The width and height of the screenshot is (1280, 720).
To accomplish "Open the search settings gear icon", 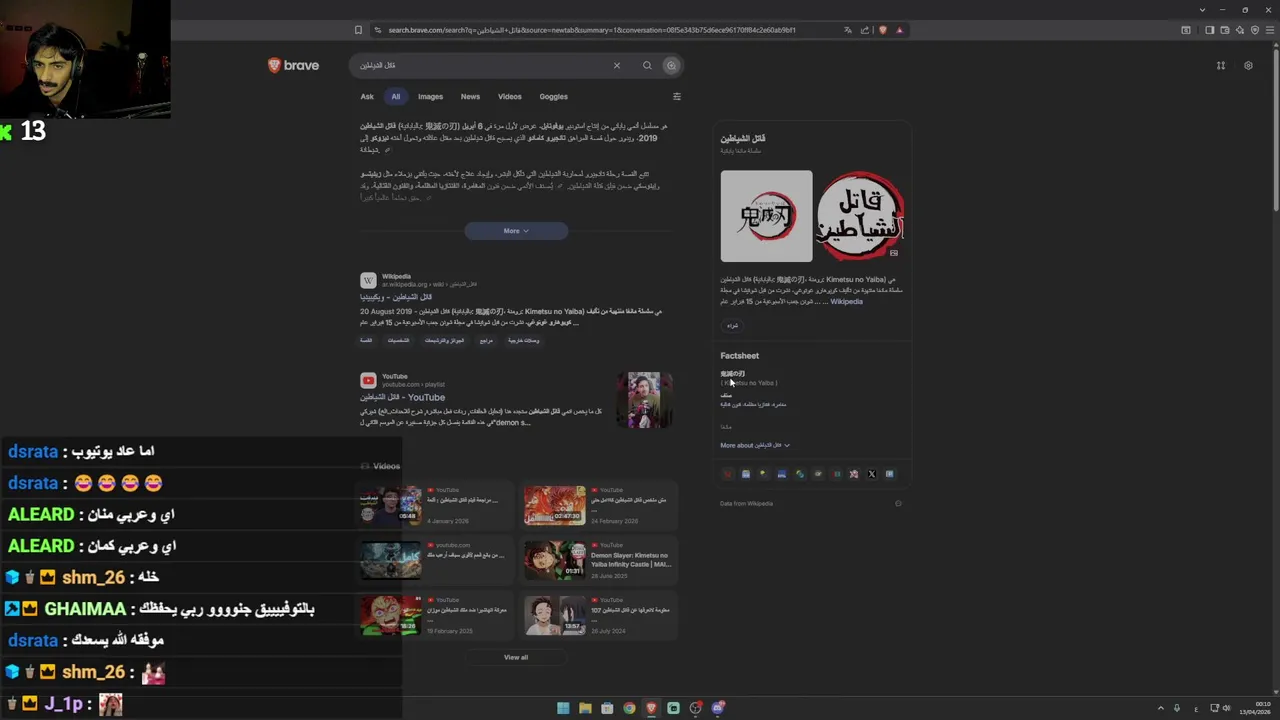I will pyautogui.click(x=1248, y=66).
